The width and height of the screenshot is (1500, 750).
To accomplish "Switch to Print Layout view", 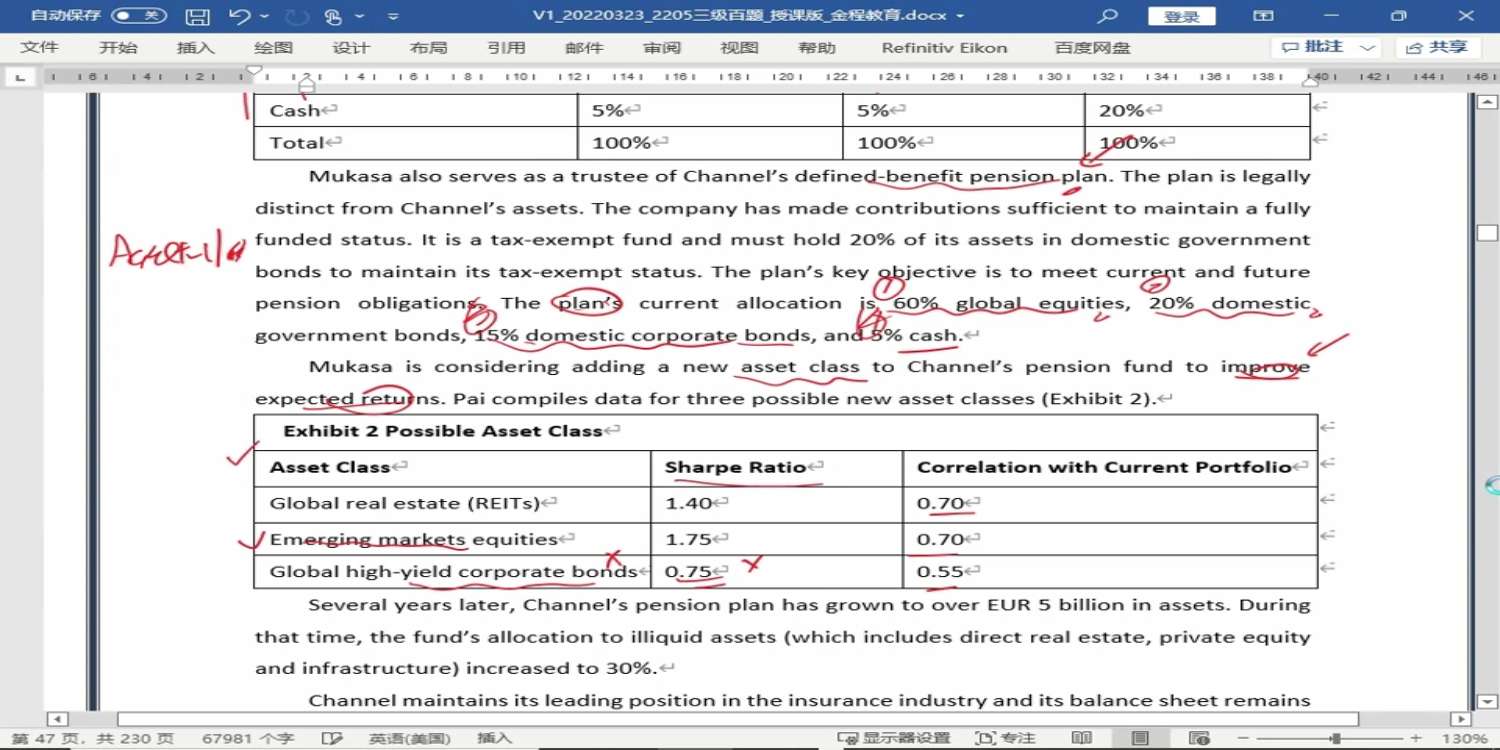I will tap(1140, 738).
